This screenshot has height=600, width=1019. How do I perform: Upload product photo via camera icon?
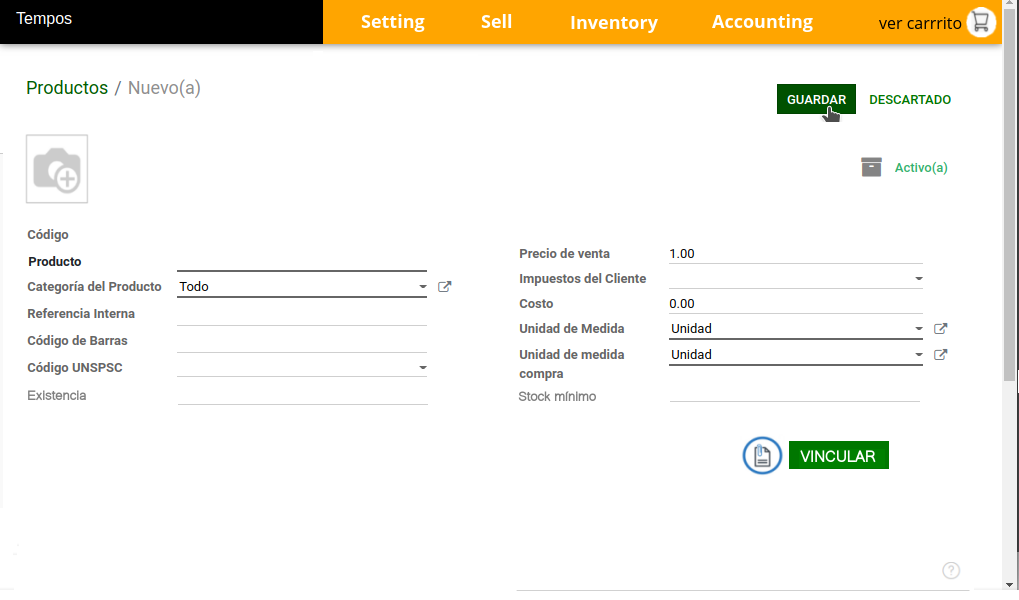[x=57, y=169]
